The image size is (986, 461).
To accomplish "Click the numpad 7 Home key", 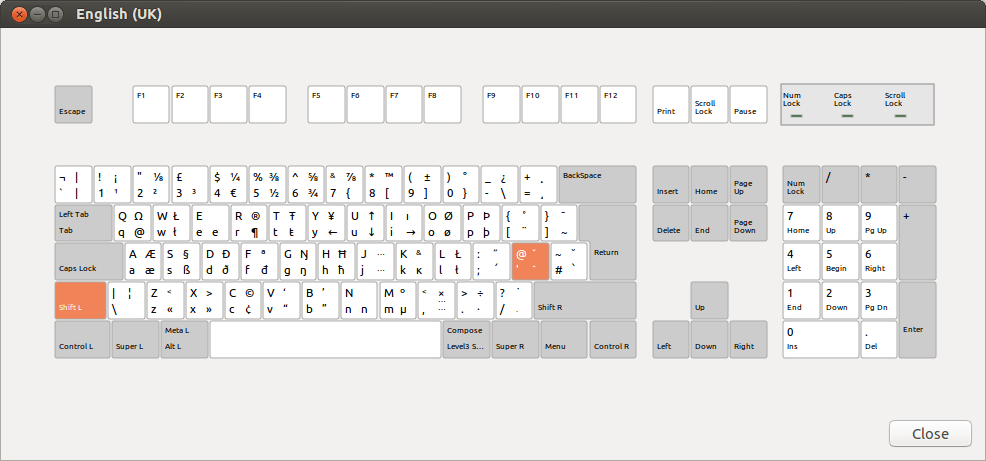I will (801, 223).
